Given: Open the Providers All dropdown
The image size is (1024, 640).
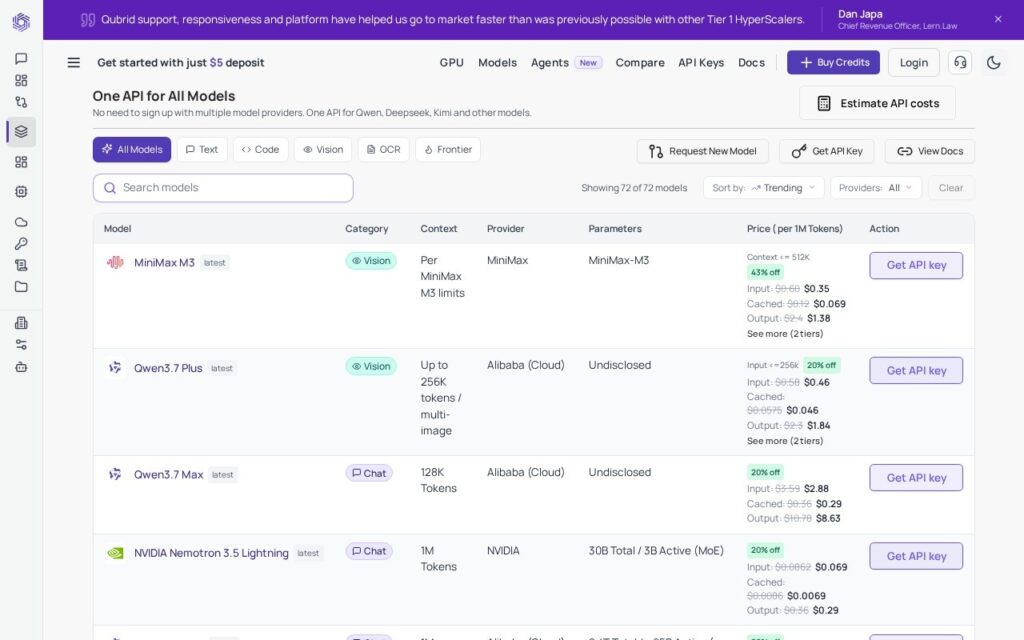Looking at the screenshot, I should click(876, 188).
